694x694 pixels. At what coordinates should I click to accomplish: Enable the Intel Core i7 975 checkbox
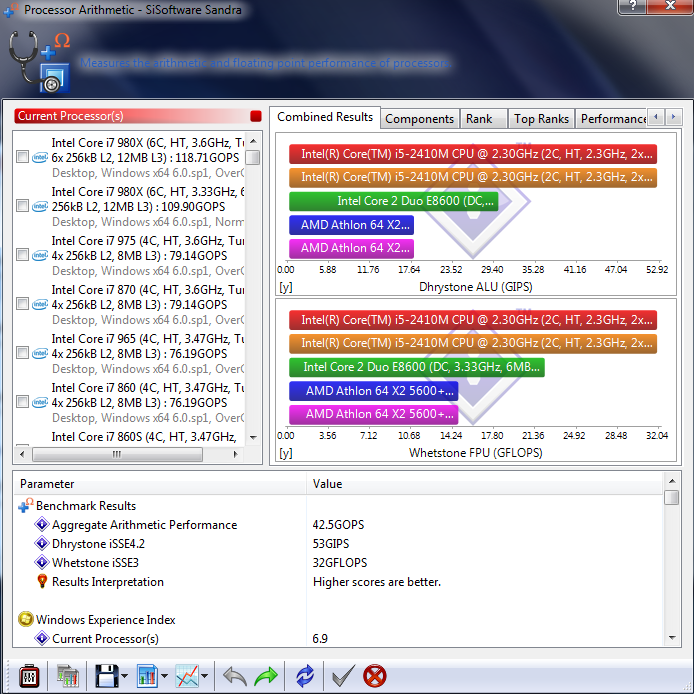coord(22,255)
